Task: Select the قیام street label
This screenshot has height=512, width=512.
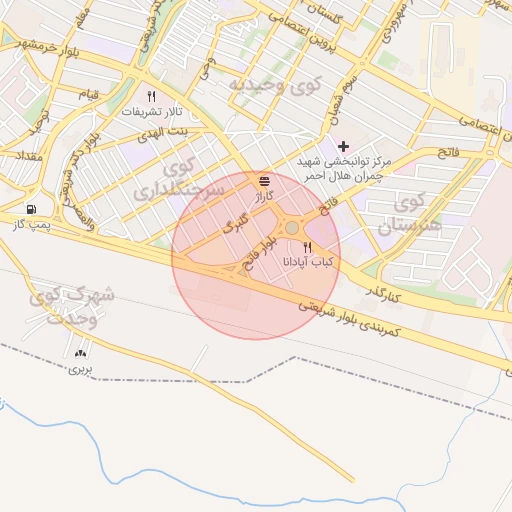Action: click(x=89, y=95)
